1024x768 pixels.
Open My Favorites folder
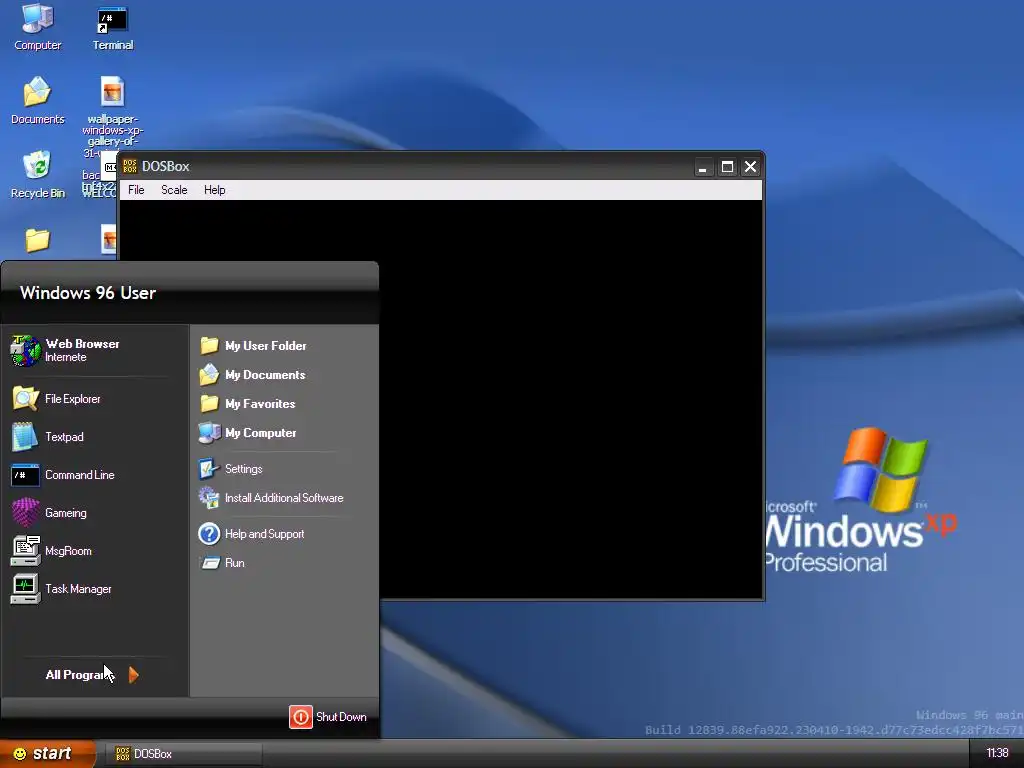[247, 404]
